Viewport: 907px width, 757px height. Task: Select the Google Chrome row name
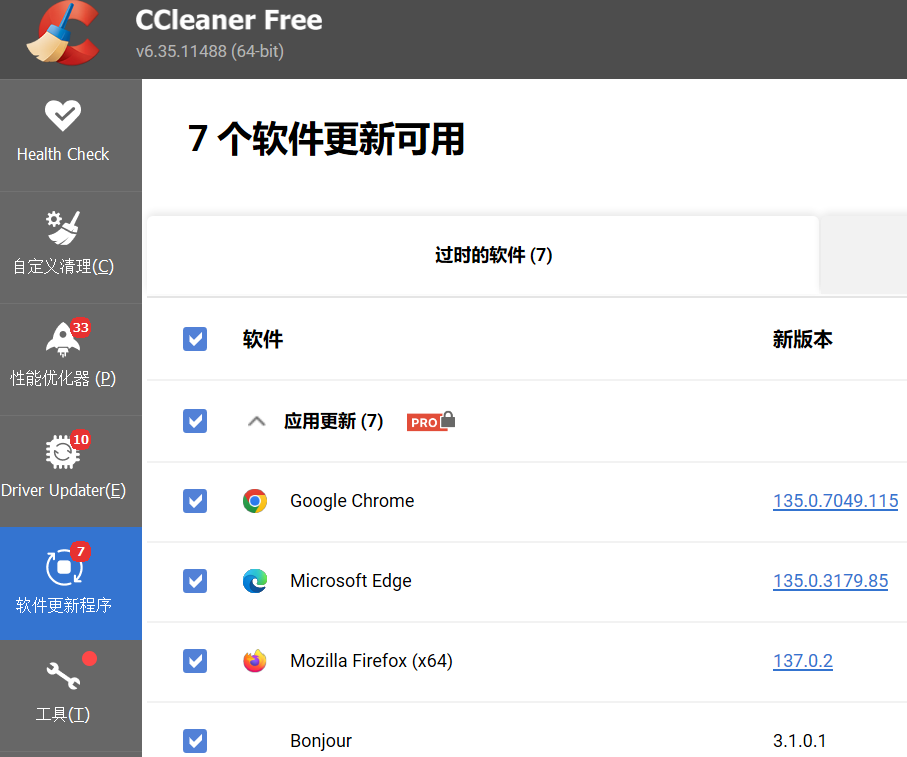point(352,501)
